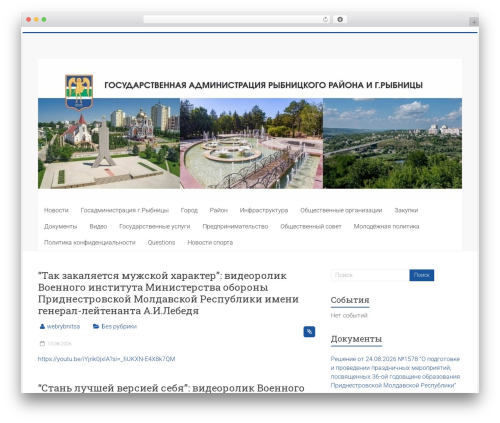500x423 pixels.
Task: Open Политика конфиденциальности menu item
Action: pos(90,242)
